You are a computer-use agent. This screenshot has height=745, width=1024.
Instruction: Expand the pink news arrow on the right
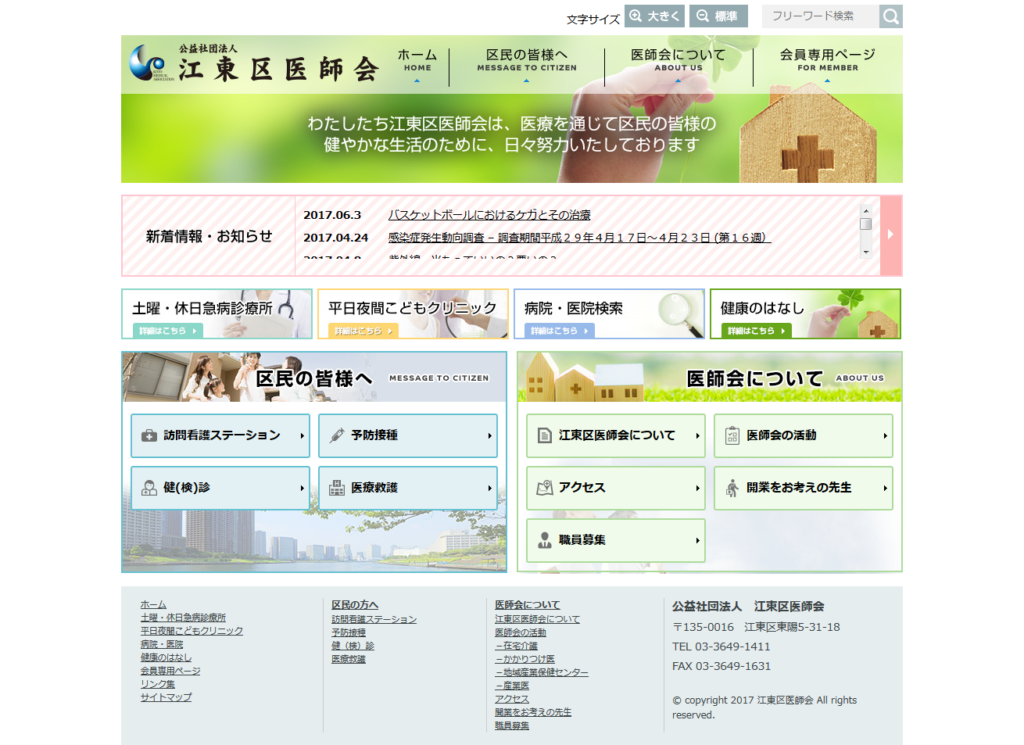pyautogui.click(x=890, y=235)
